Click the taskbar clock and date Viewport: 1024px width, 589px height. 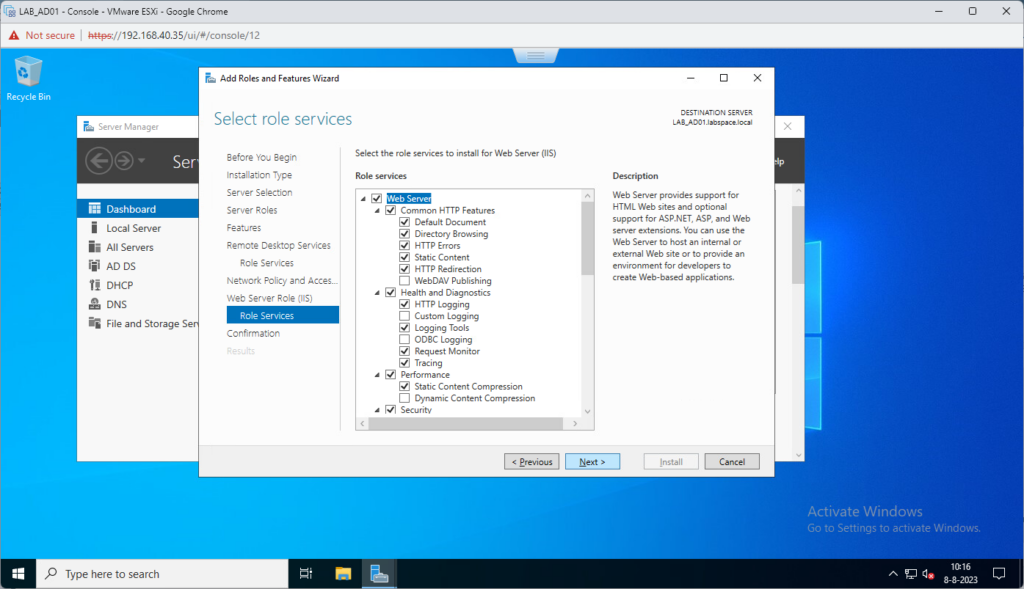[x=960, y=573]
